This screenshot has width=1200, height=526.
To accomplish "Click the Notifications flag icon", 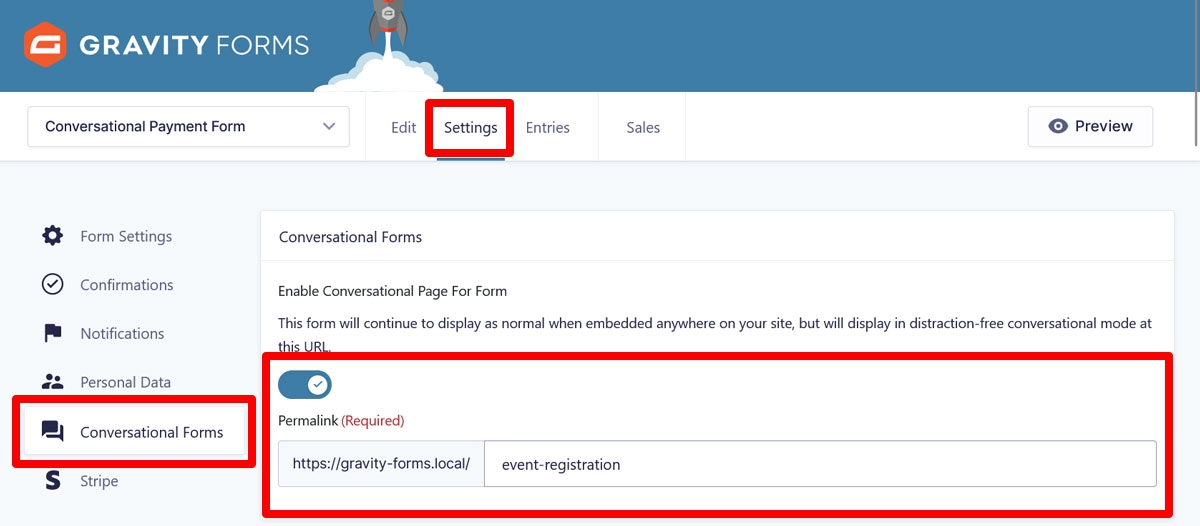I will (x=52, y=333).
